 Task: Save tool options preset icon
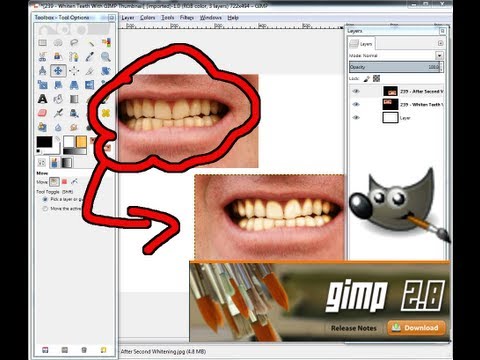click(45, 350)
